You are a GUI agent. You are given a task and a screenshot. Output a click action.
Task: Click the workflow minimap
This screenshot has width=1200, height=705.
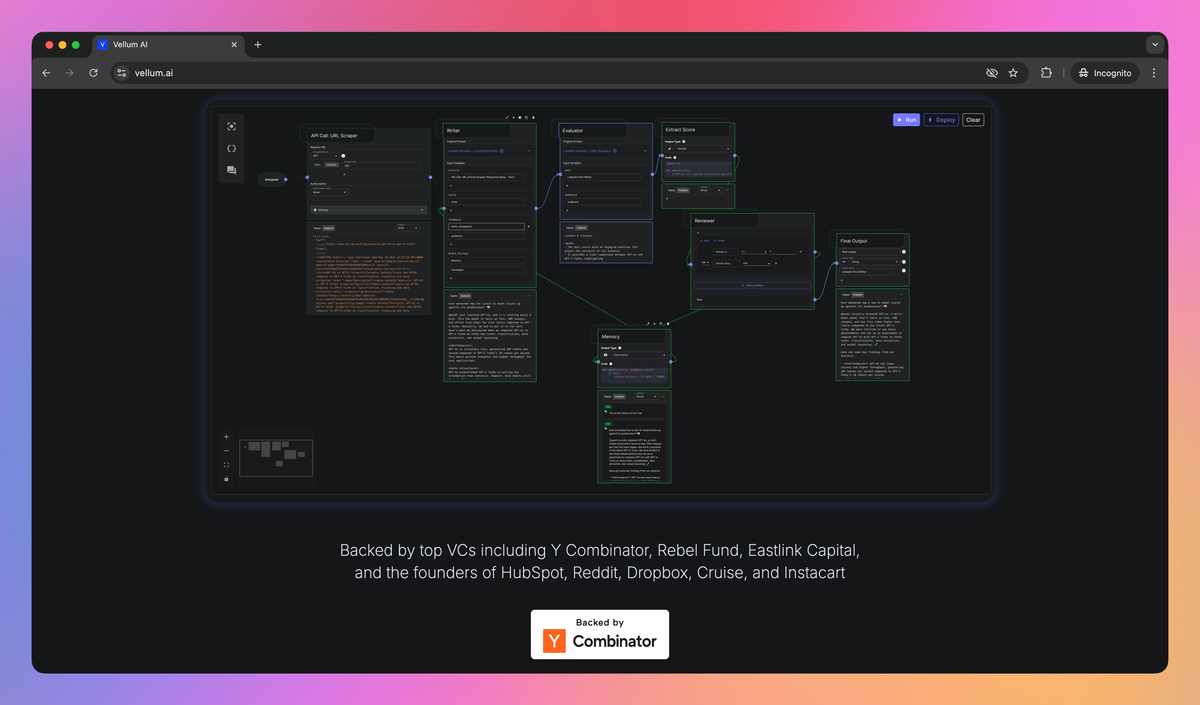[x=276, y=458]
